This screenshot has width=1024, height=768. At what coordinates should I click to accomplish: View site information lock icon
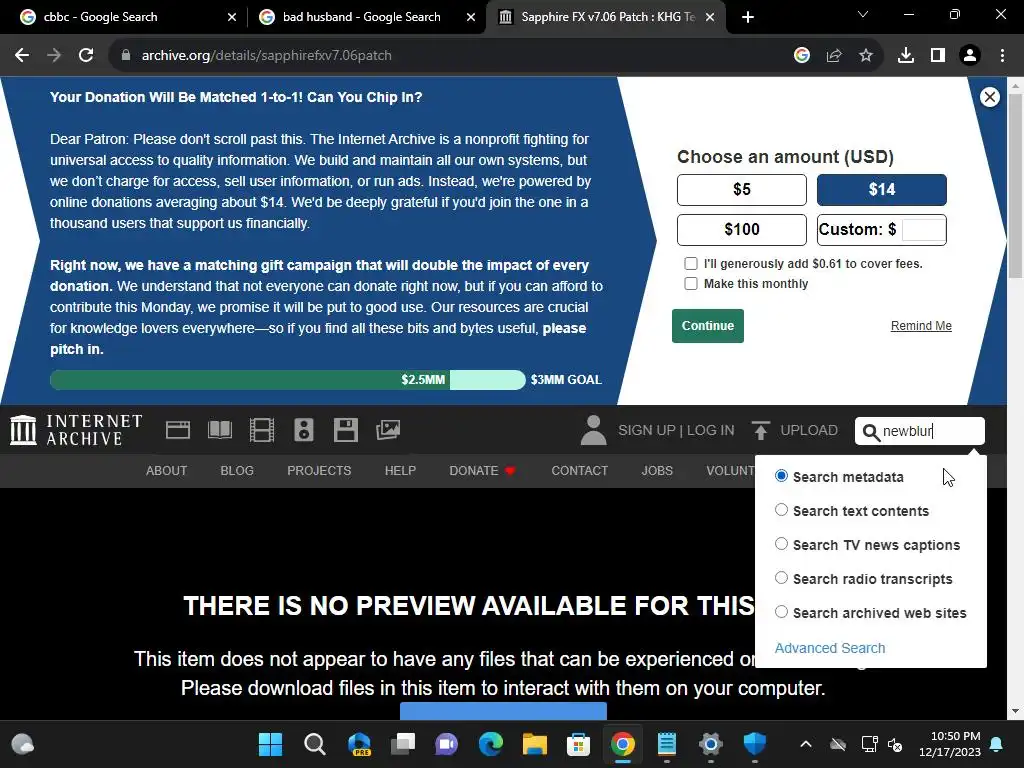(126, 56)
